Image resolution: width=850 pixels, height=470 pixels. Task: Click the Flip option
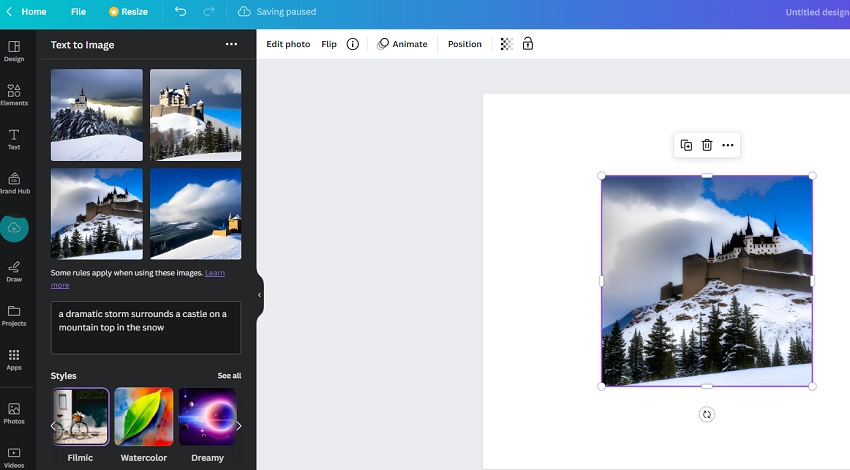click(329, 44)
